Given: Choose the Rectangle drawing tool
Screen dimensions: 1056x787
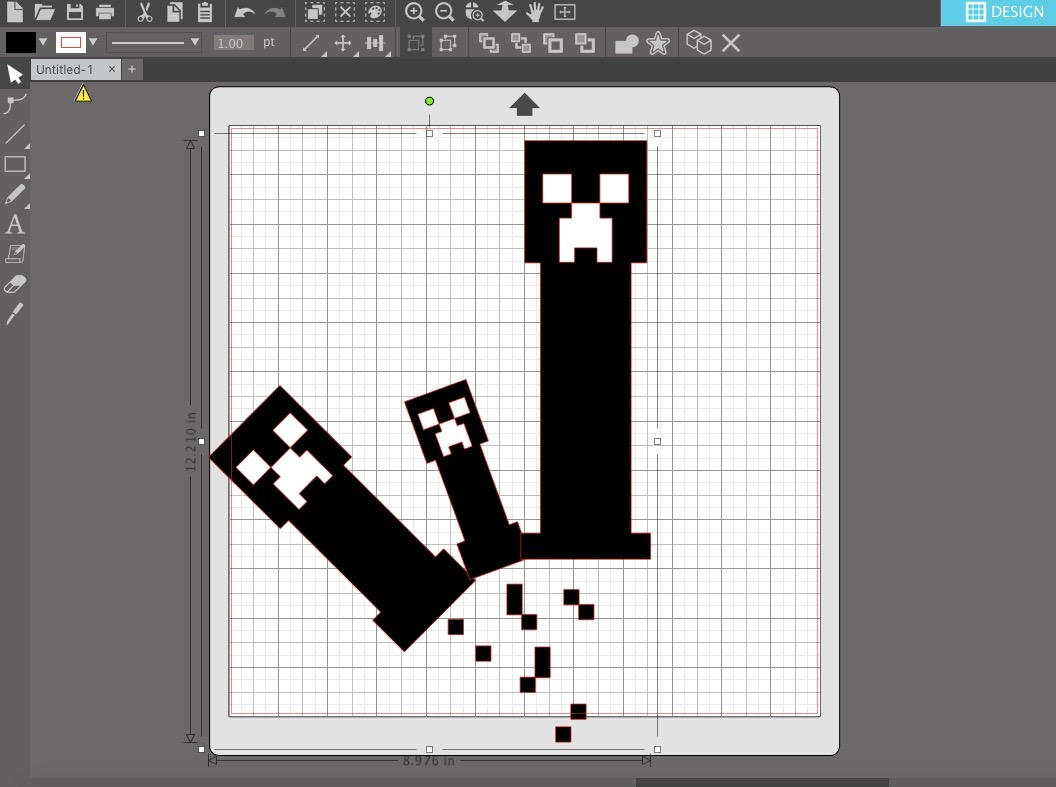Looking at the screenshot, I should tap(15, 164).
